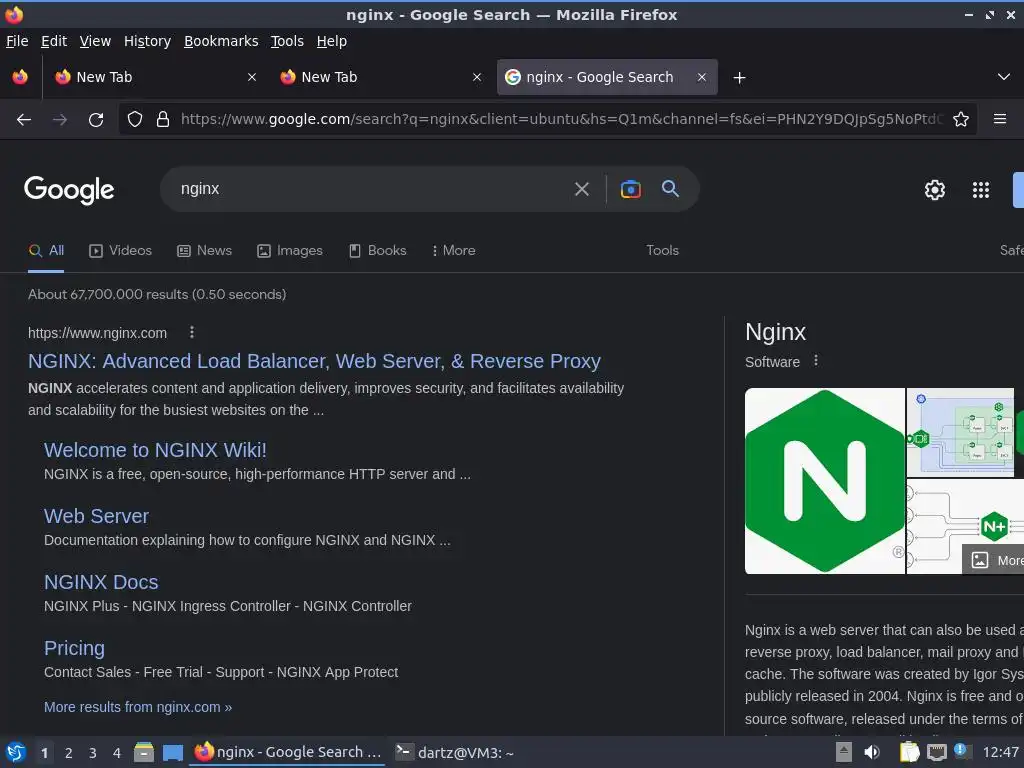The height and width of the screenshot is (768, 1024).
Task: Open the Nginx architecture diagram thumbnail
Action: (x=961, y=432)
